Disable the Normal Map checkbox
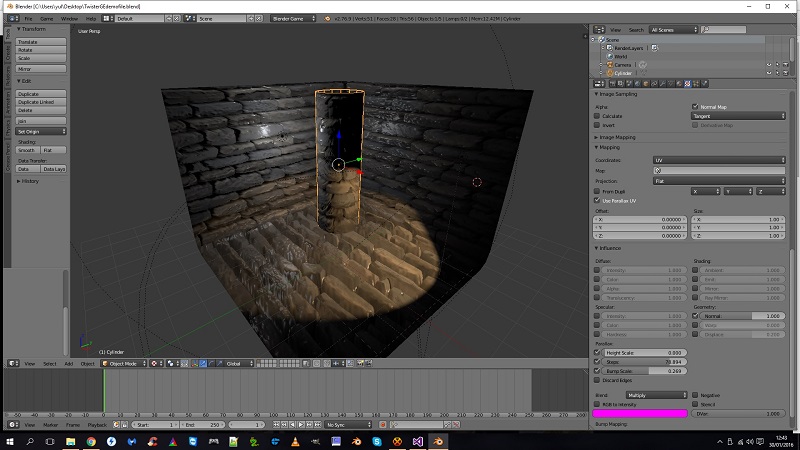Image resolution: width=800 pixels, height=450 pixels. [x=695, y=106]
